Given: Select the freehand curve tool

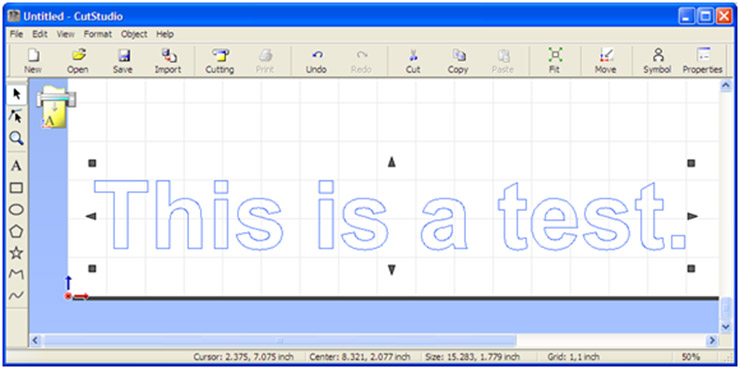Looking at the screenshot, I should click(x=17, y=295).
